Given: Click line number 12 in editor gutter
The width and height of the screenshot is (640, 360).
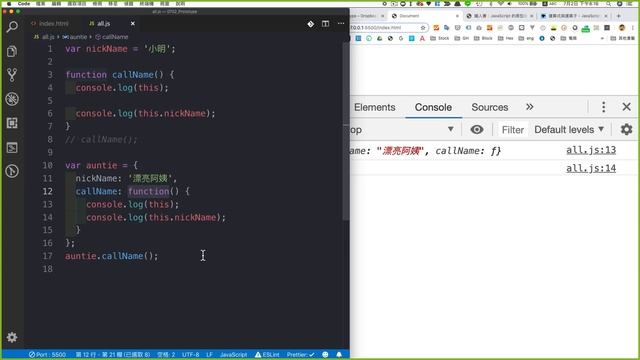Looking at the screenshot, I should pos(47,191).
